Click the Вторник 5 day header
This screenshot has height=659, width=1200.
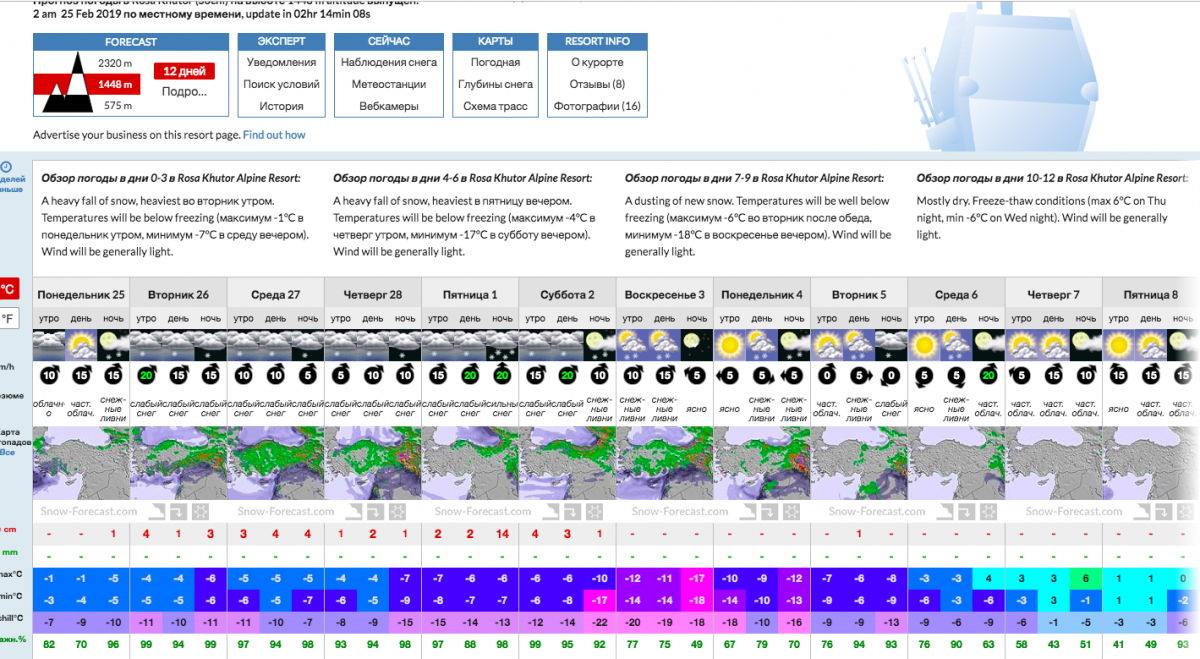pyautogui.click(x=859, y=295)
